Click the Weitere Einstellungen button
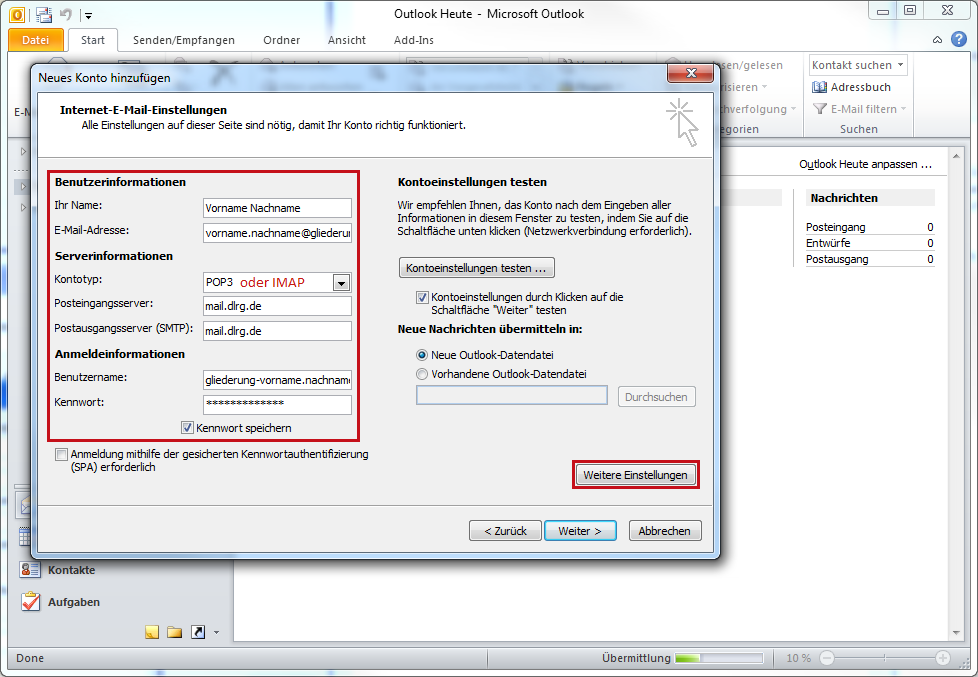Viewport: 978px width, 677px height. point(635,475)
